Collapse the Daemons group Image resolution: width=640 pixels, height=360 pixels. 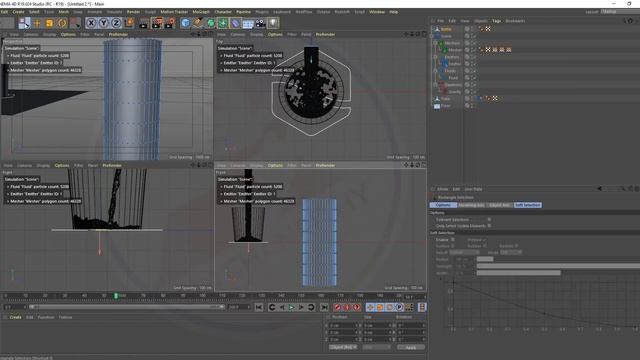436,85
